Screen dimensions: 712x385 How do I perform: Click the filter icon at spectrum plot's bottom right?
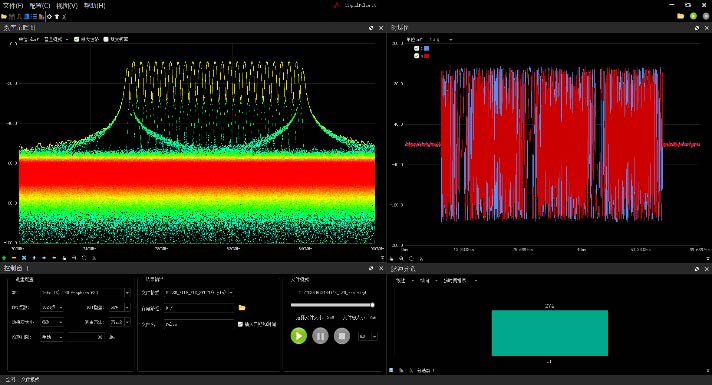pos(382,258)
